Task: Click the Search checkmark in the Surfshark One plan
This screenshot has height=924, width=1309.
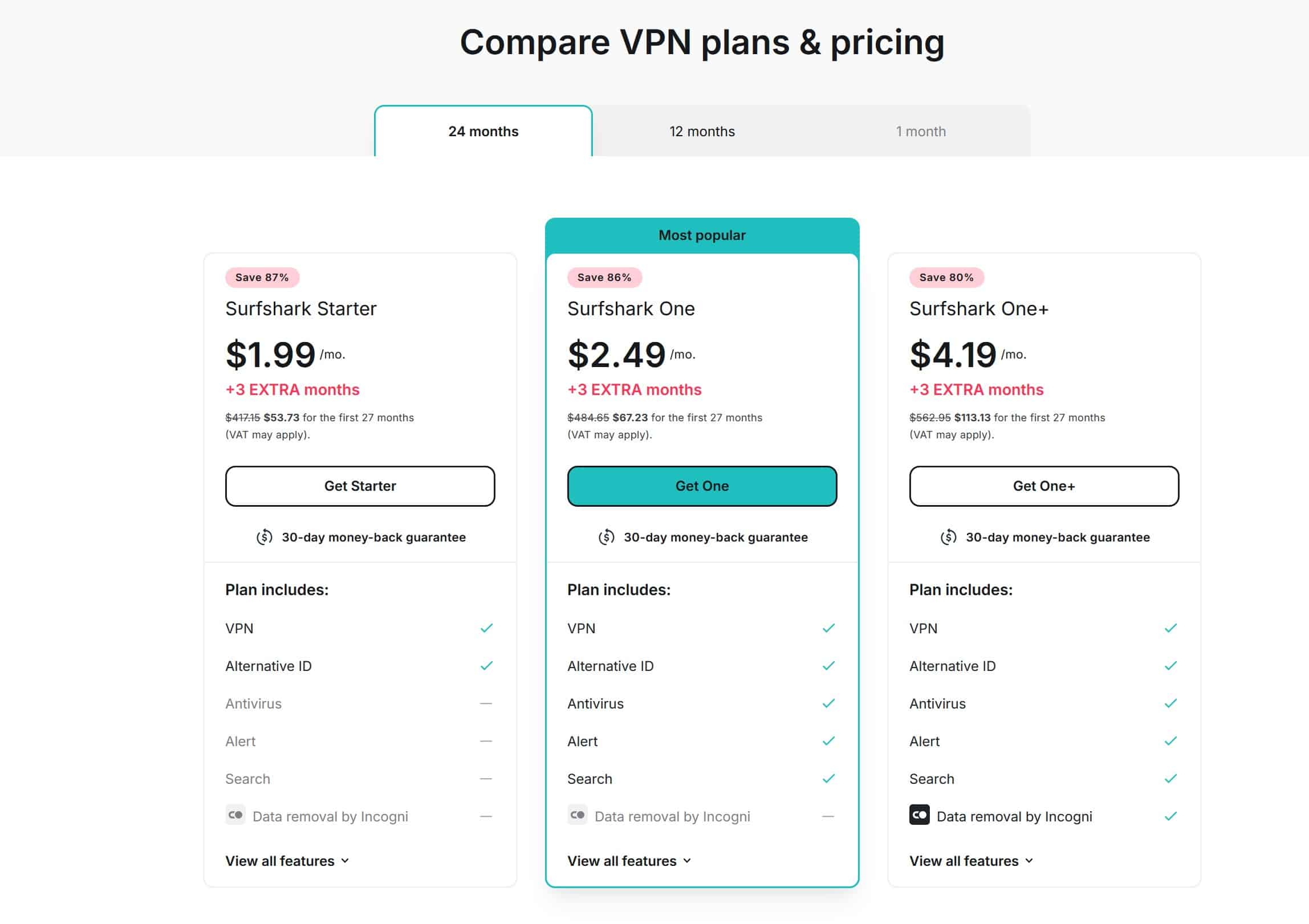Action: coord(828,778)
